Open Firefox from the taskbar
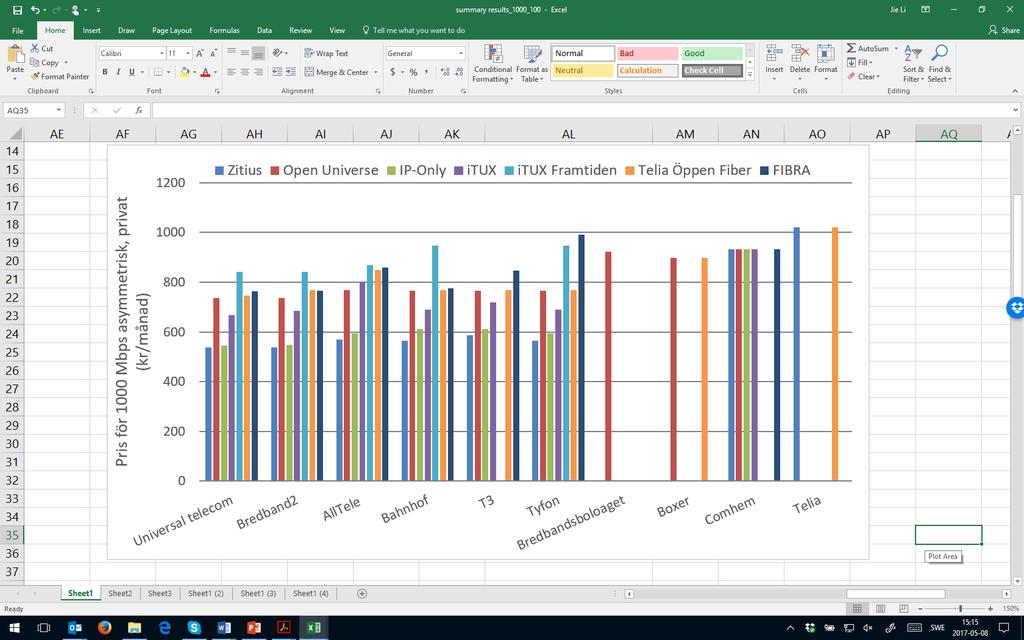The image size is (1024, 640). click(104, 628)
